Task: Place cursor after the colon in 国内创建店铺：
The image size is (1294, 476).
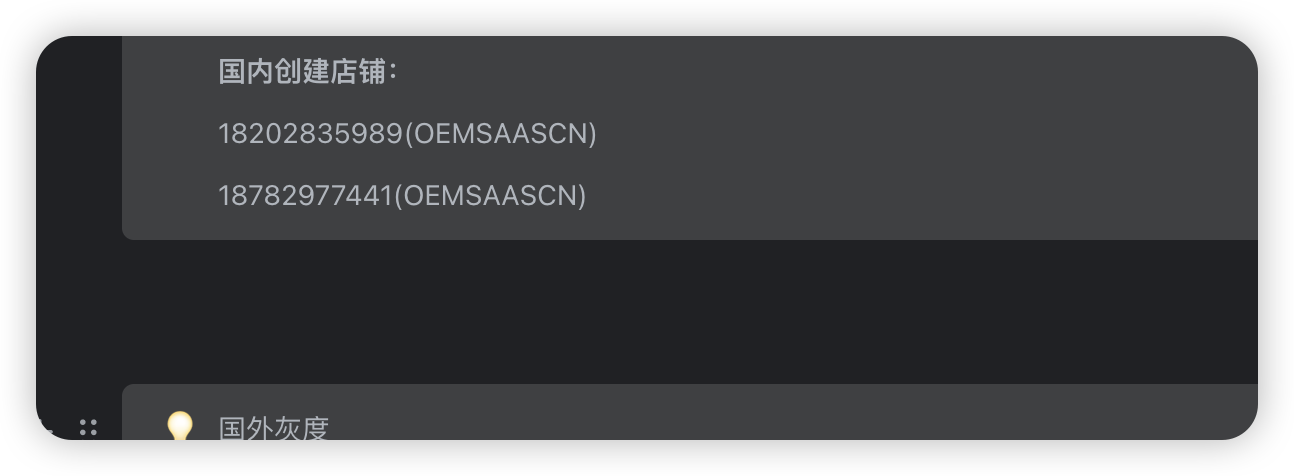Action: point(398,72)
